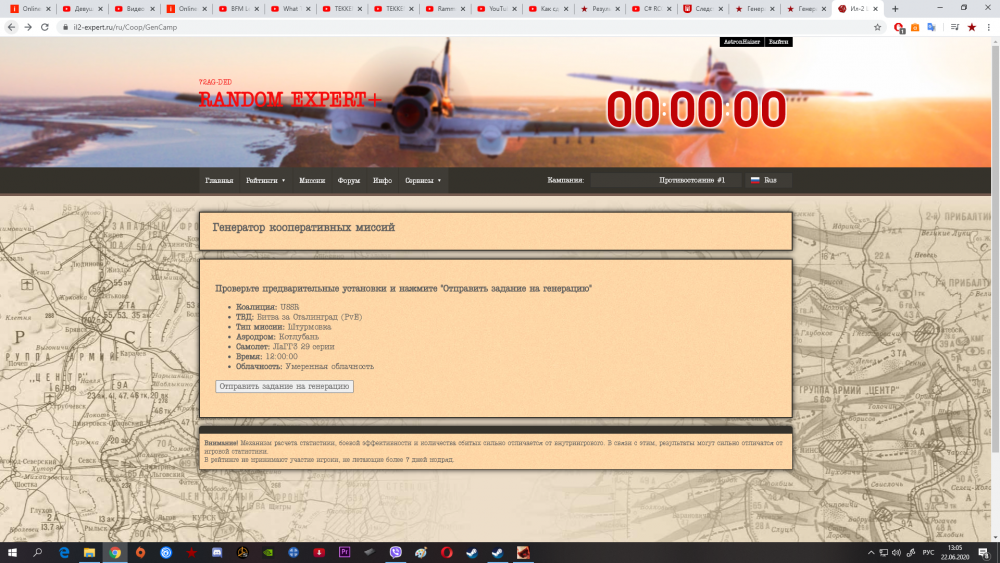Screen dimensions: 1000x563
Task: Open Viber from taskbar
Action: (x=395, y=553)
